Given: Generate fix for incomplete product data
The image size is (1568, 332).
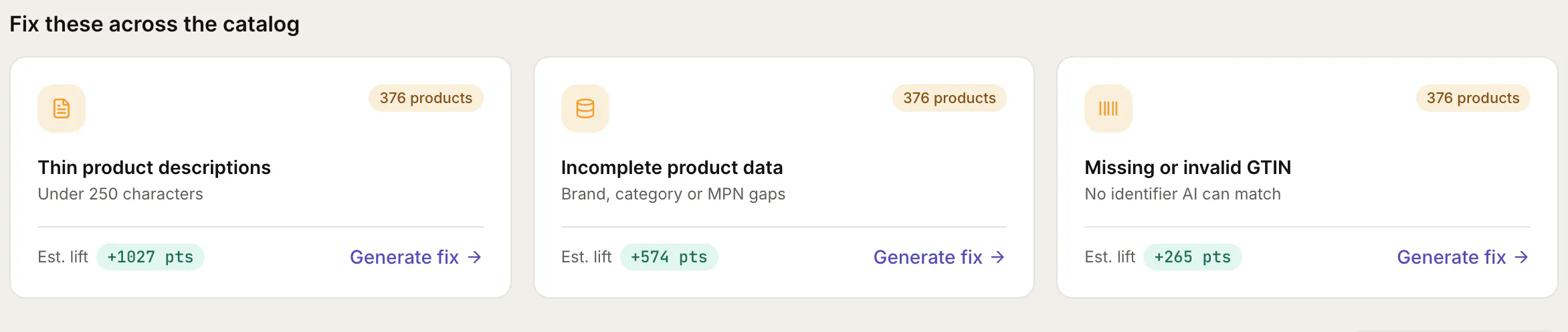Looking at the screenshot, I should click(939, 257).
